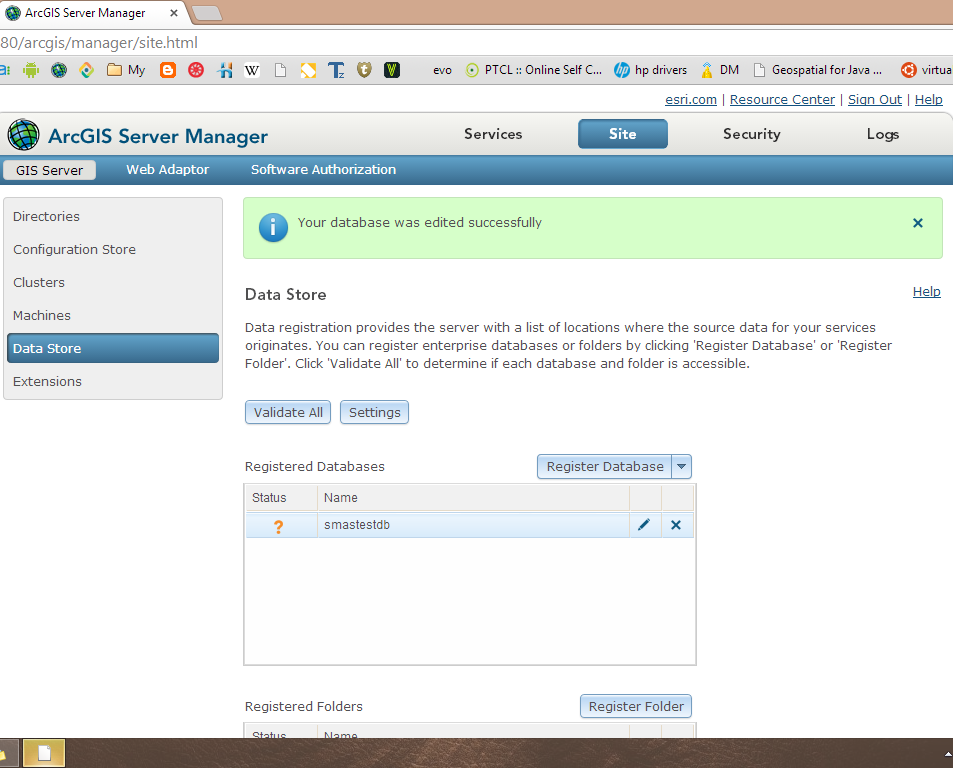Click the PTCL Online Self Care bookmark icon

tap(470, 70)
